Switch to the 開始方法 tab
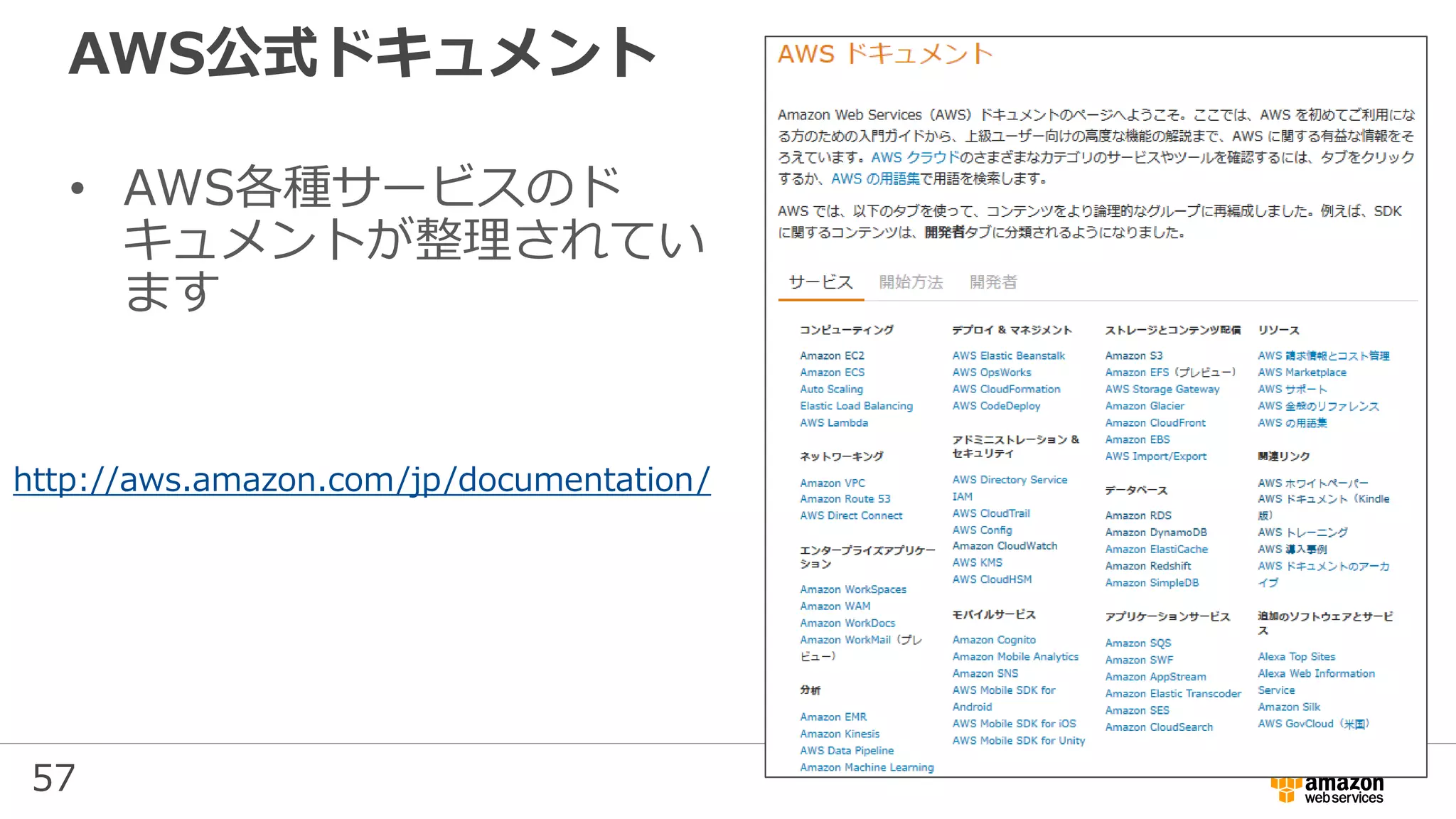This screenshot has height=819, width=1456. pos(911,282)
